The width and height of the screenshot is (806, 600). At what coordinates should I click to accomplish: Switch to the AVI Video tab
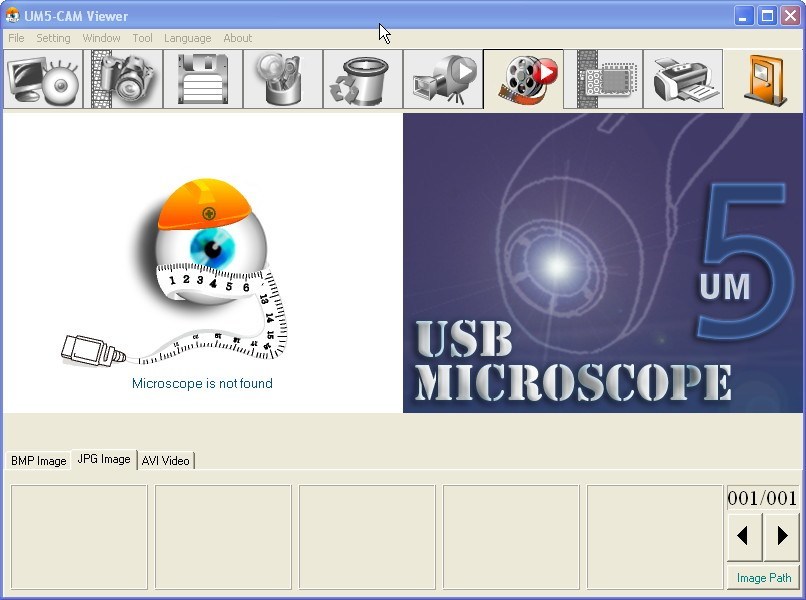(x=166, y=461)
